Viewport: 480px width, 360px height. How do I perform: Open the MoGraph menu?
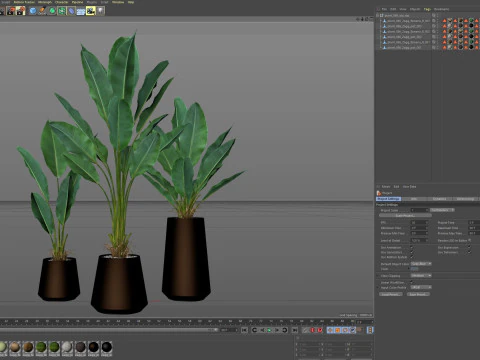[45, 2]
